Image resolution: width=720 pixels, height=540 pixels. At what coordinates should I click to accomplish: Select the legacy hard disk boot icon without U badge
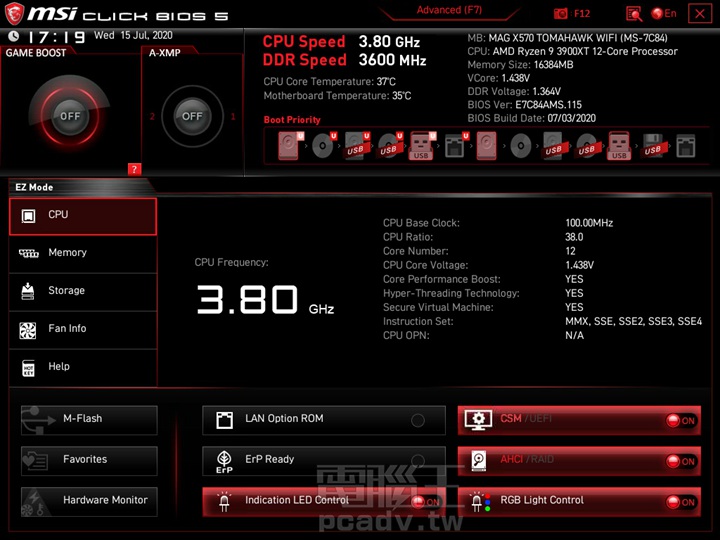point(486,146)
